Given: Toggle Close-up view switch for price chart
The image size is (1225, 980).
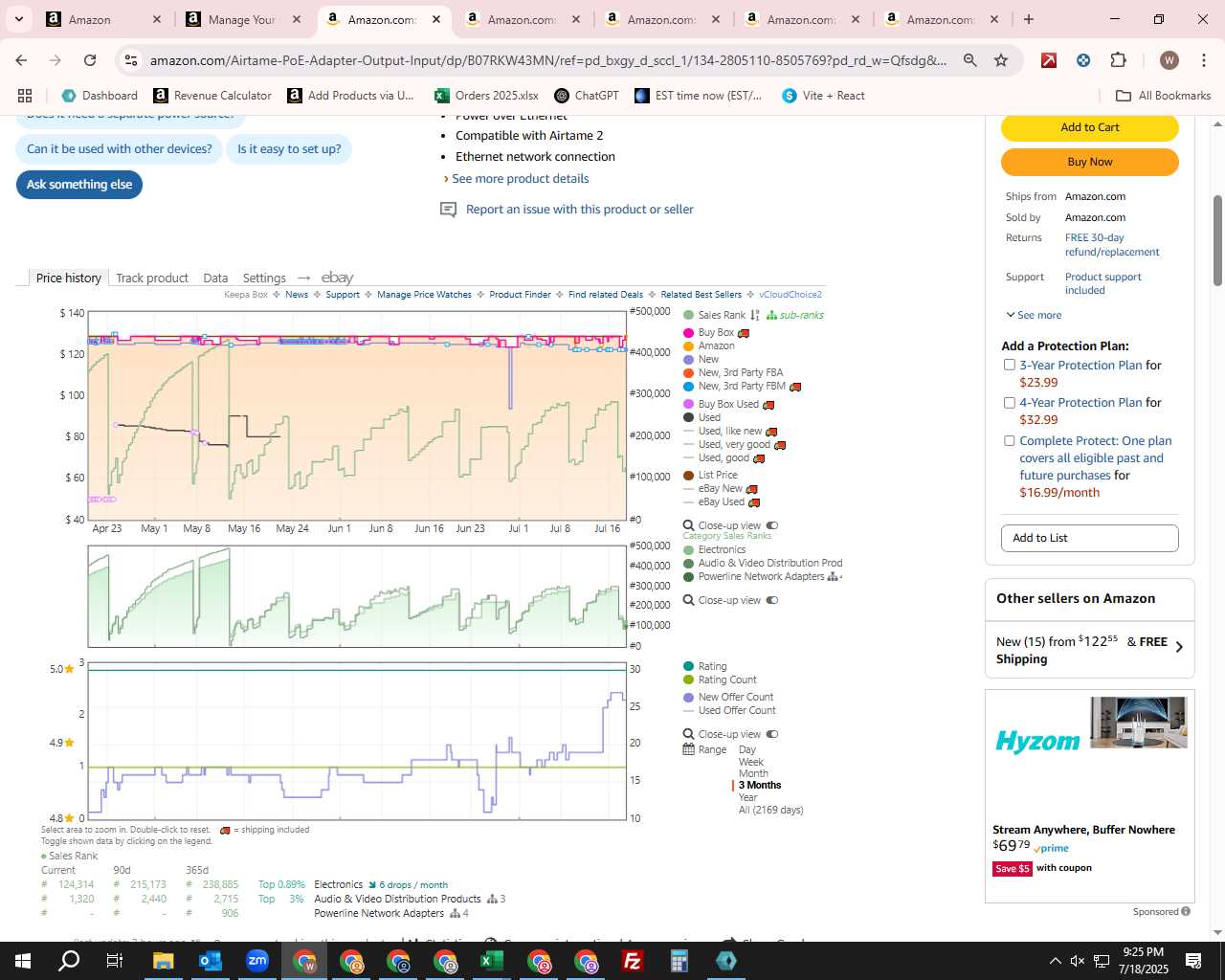Looking at the screenshot, I should (x=772, y=525).
